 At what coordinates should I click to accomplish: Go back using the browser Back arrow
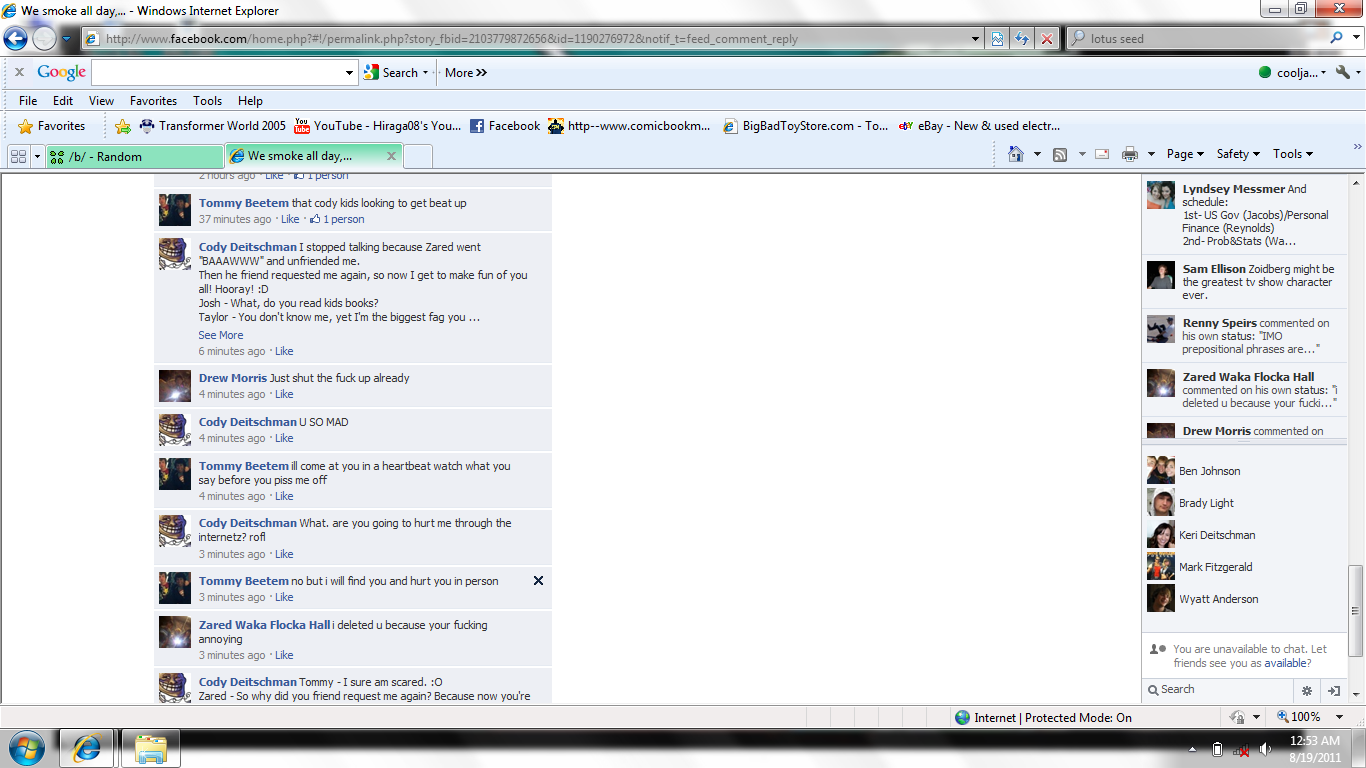(16, 39)
